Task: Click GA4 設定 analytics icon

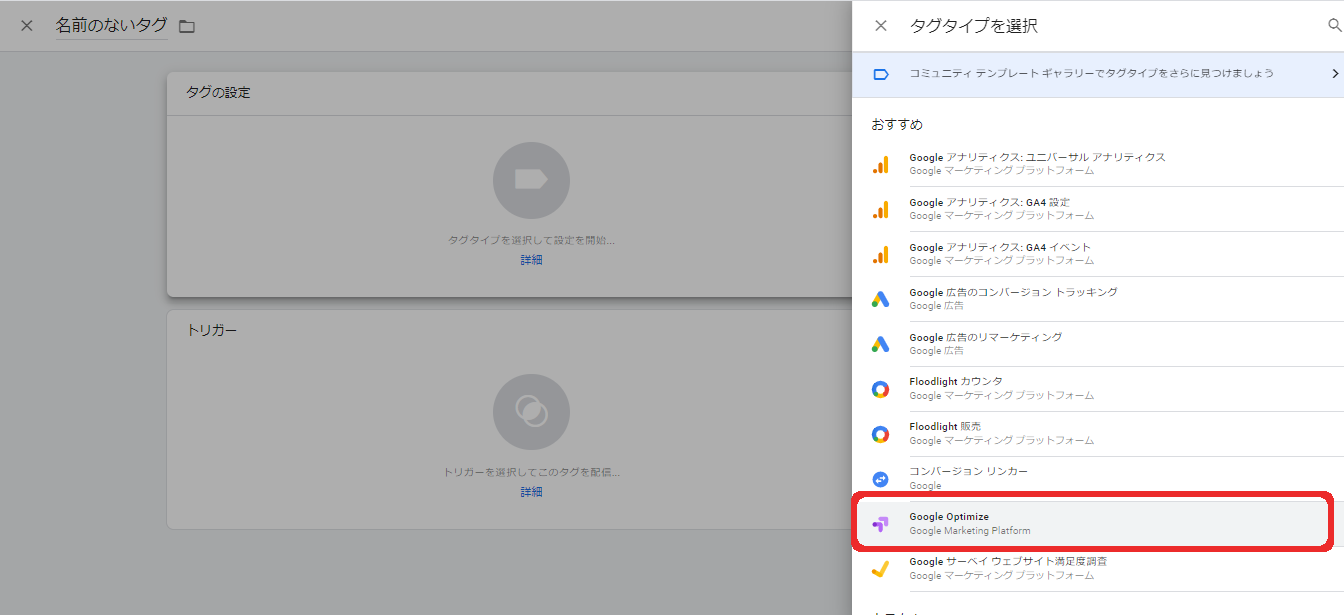Action: tap(880, 210)
